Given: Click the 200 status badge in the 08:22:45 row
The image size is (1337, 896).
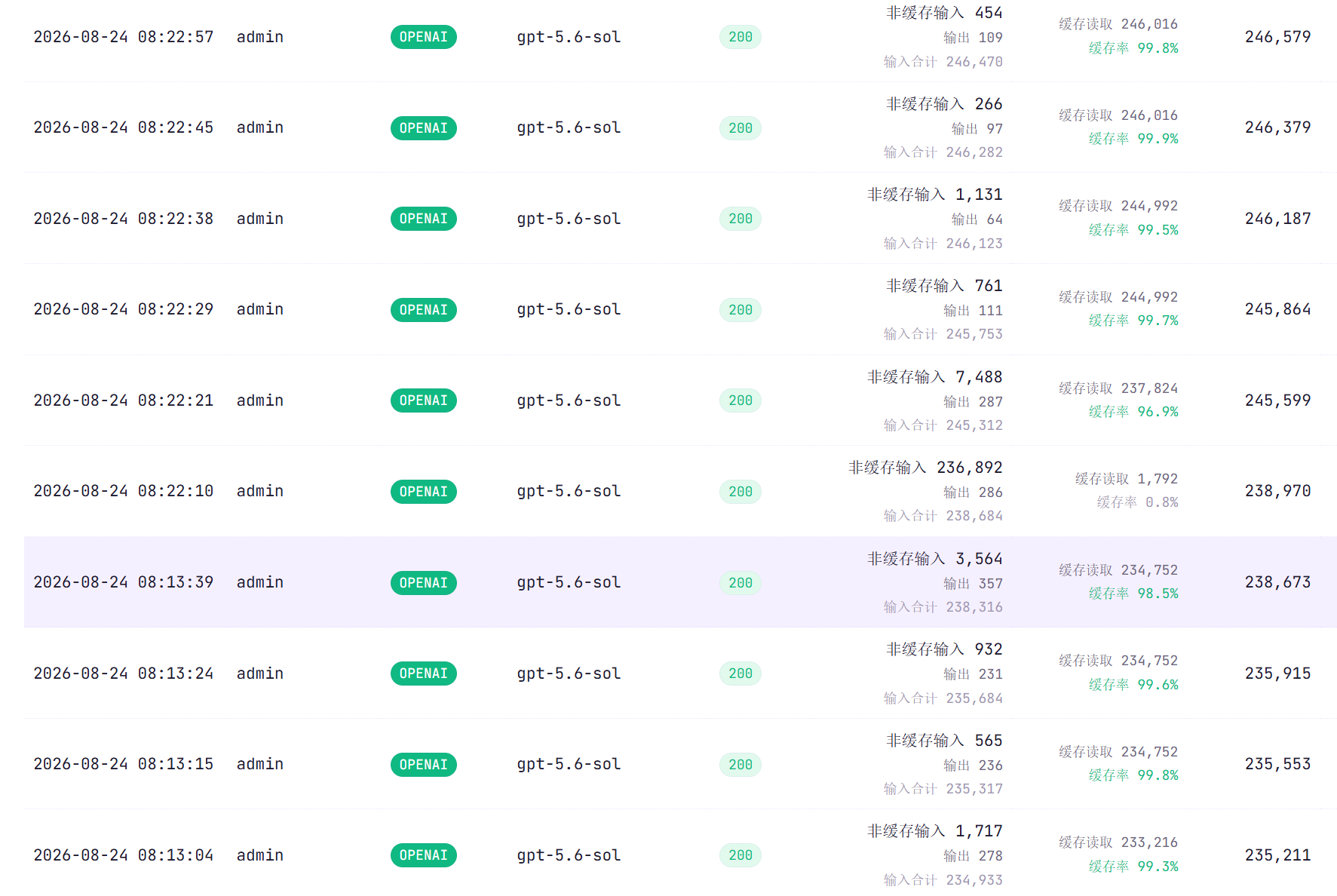Looking at the screenshot, I should click(740, 128).
